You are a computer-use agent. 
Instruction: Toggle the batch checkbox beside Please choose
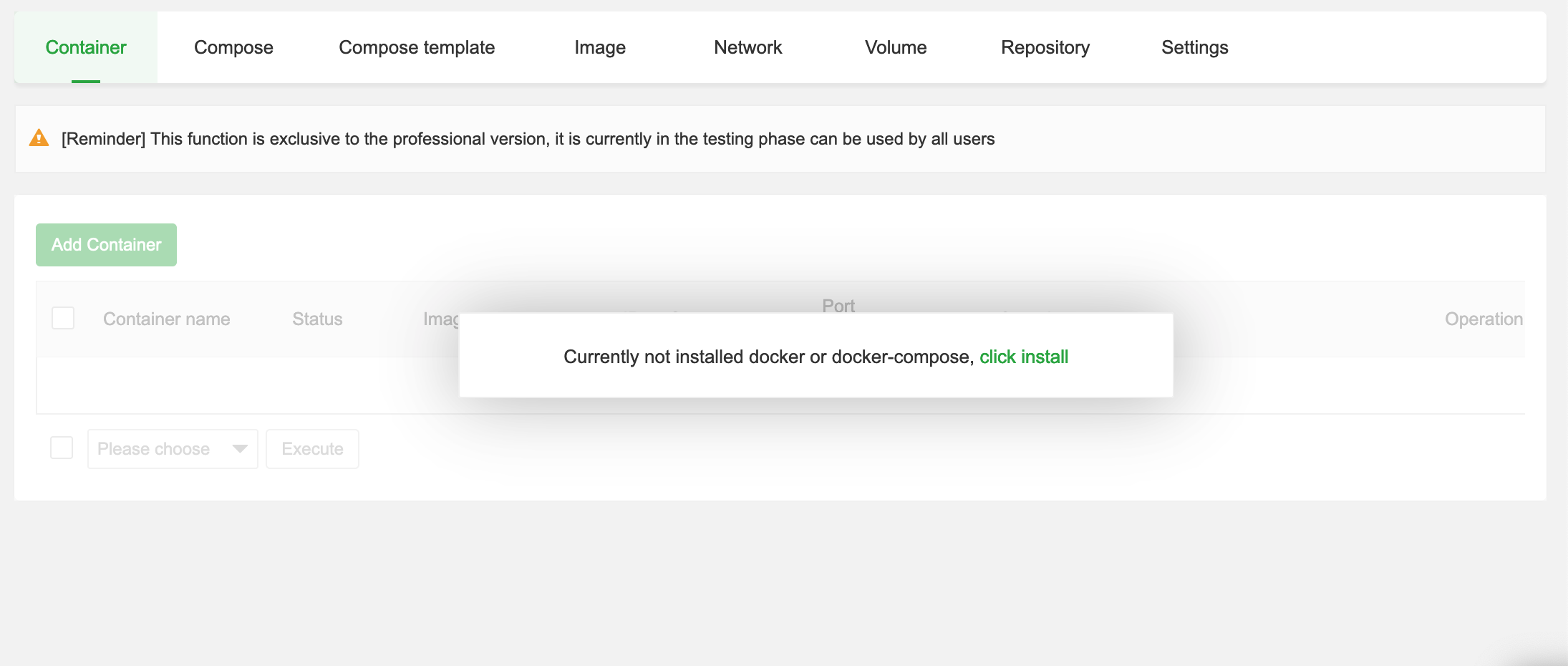point(62,448)
